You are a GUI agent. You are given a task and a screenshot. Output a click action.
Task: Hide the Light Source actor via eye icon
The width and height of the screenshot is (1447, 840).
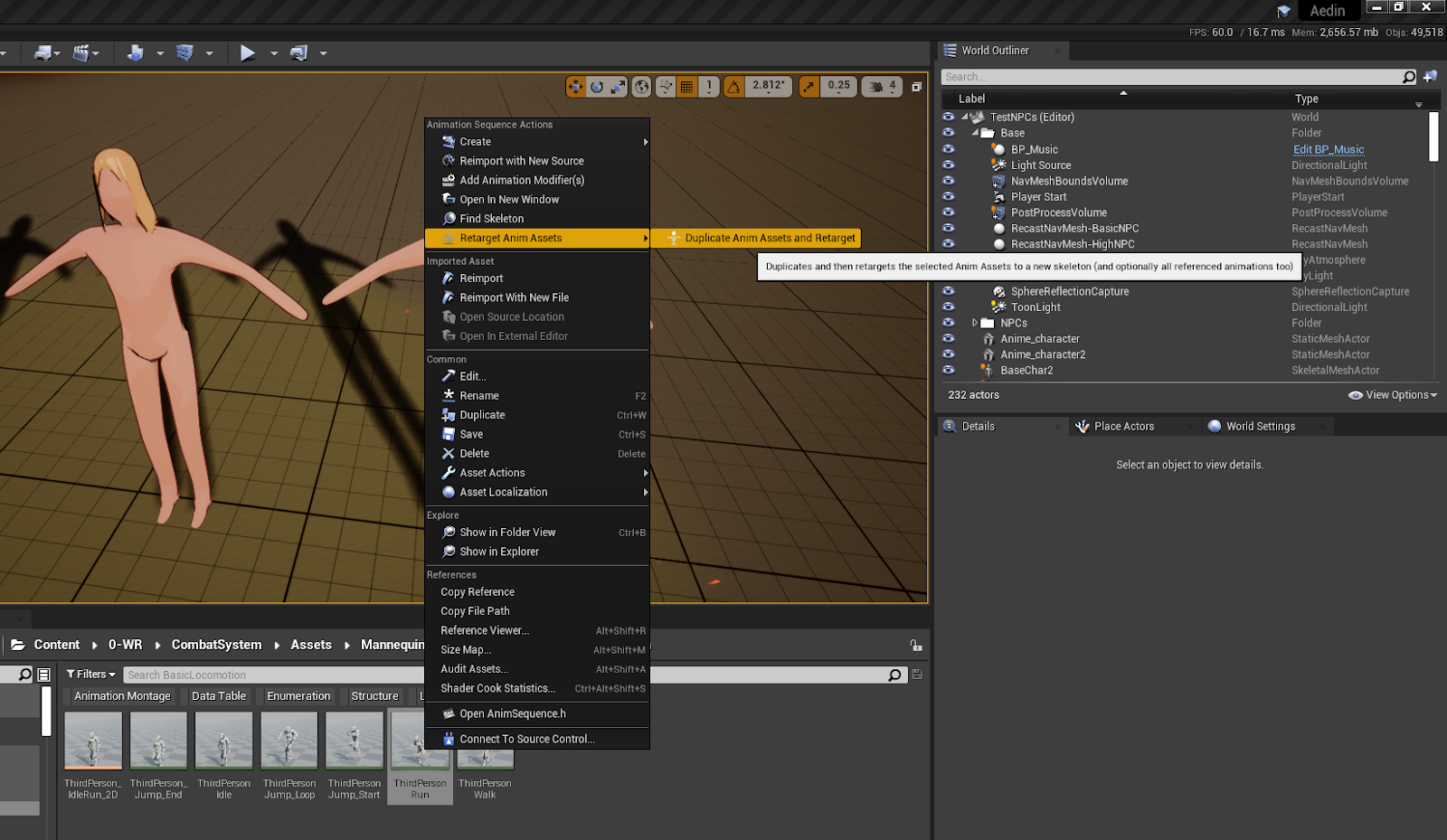tap(948, 165)
